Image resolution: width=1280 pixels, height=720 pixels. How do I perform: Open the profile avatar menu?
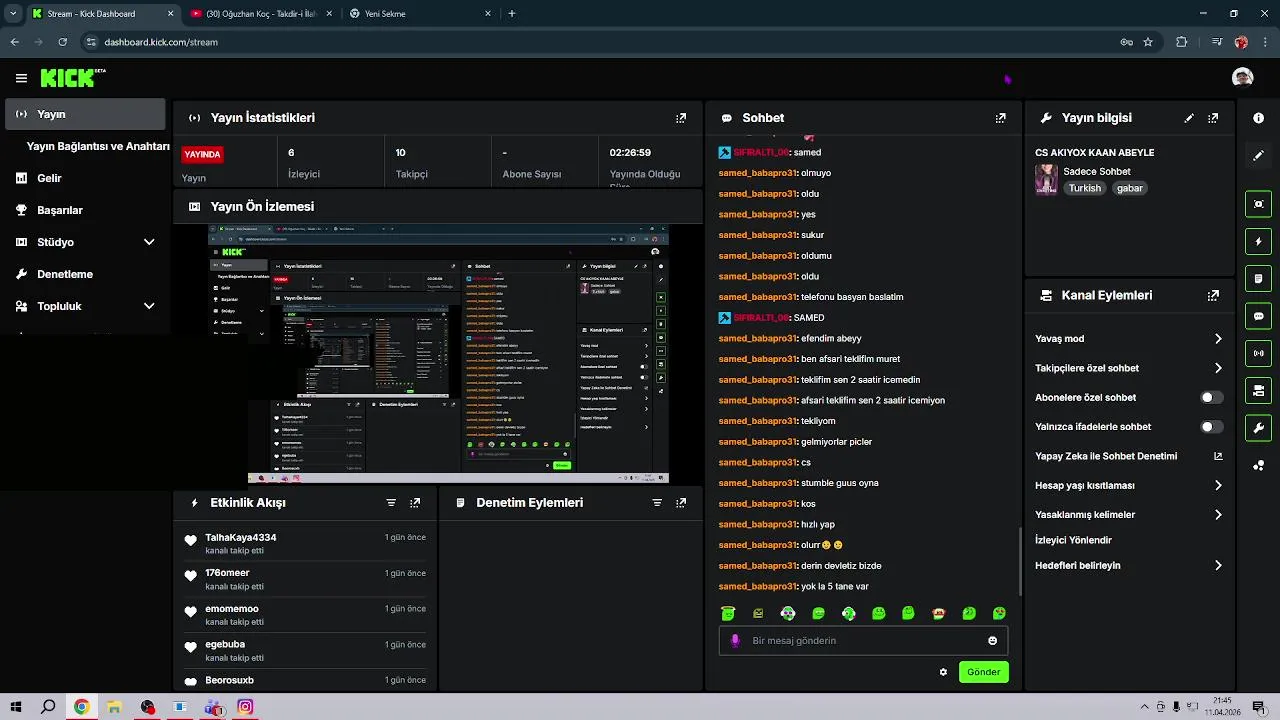[x=1242, y=78]
